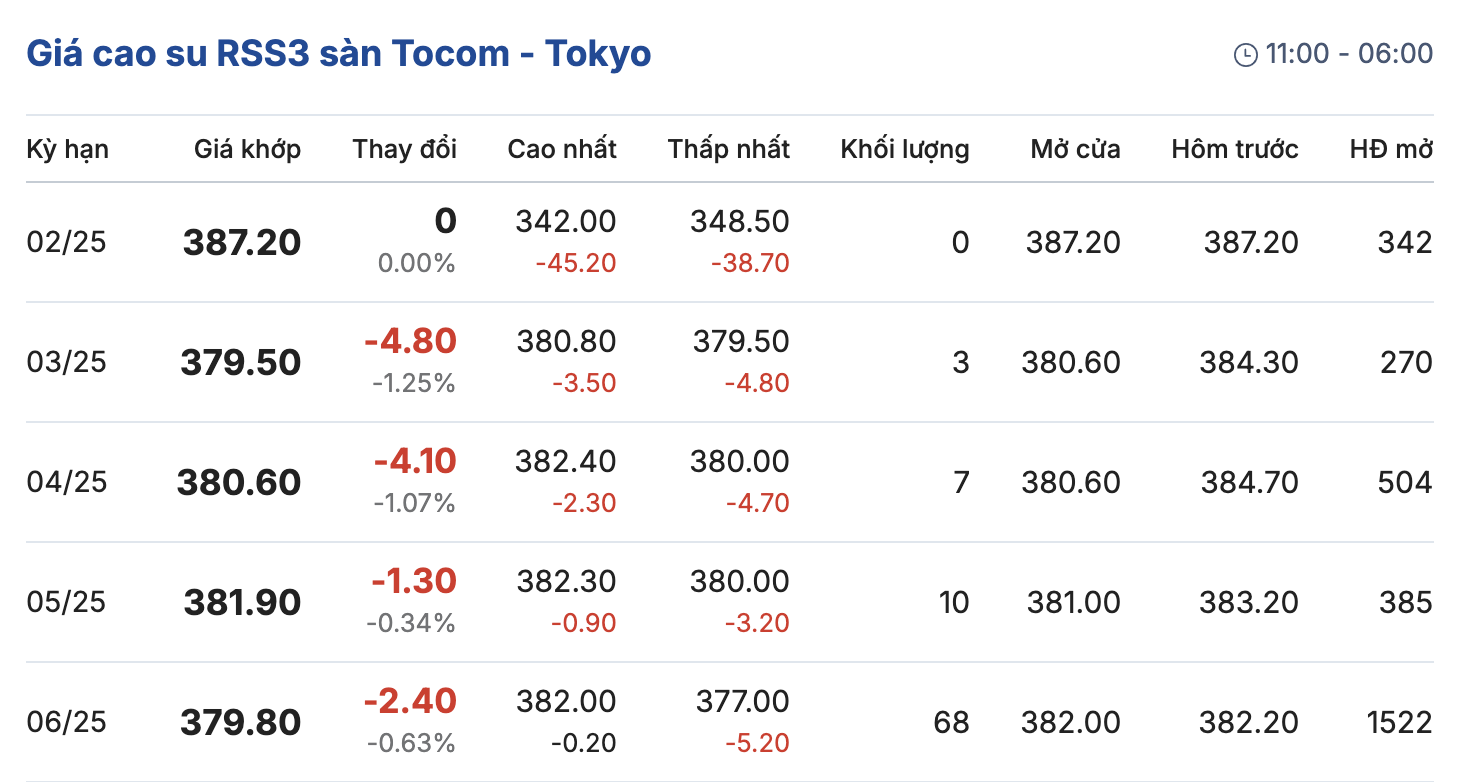Select the 02/25 contract row label
Screen dimensions: 1458x782
coord(66,242)
